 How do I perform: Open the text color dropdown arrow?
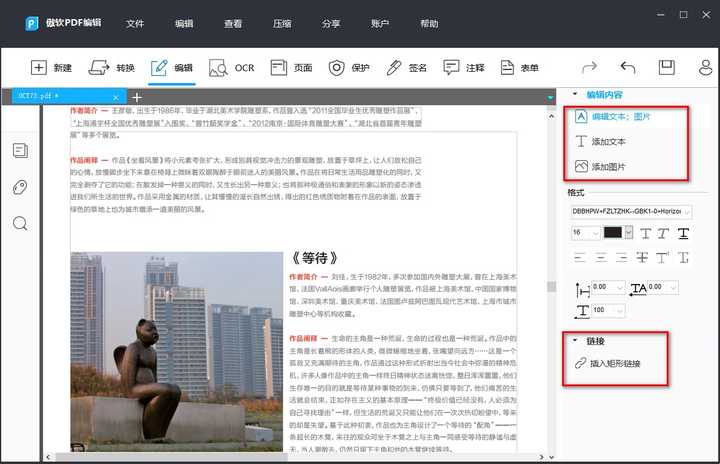629,232
